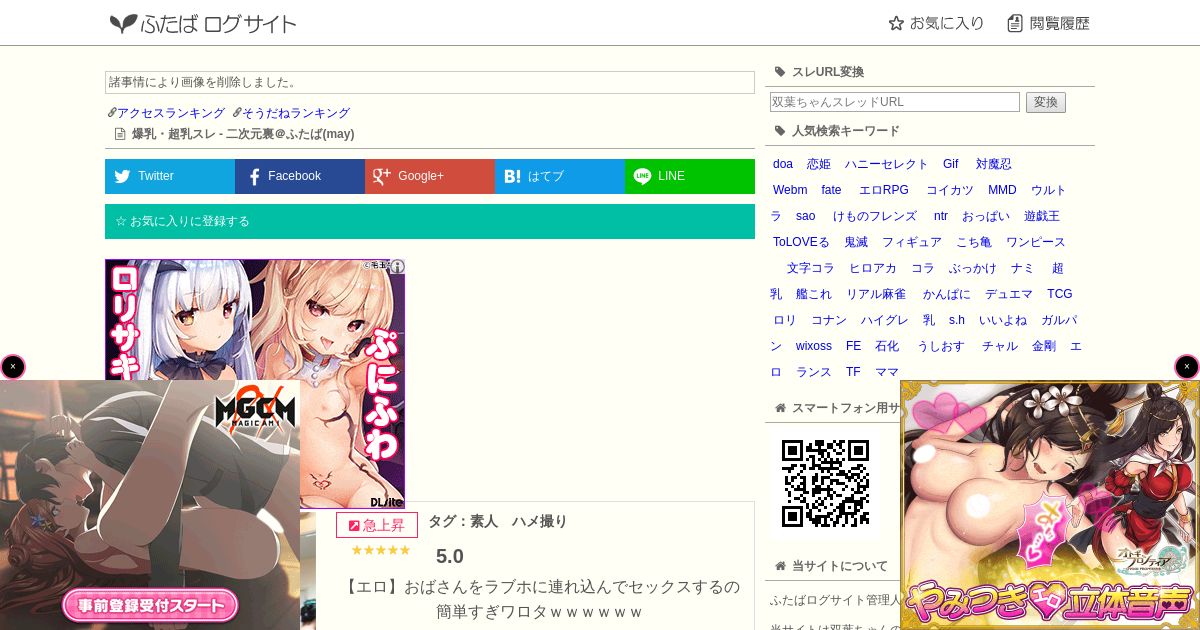The width and height of the screenshot is (1200, 630).
Task: Select keyword ToLOVEる
Action: pos(802,242)
